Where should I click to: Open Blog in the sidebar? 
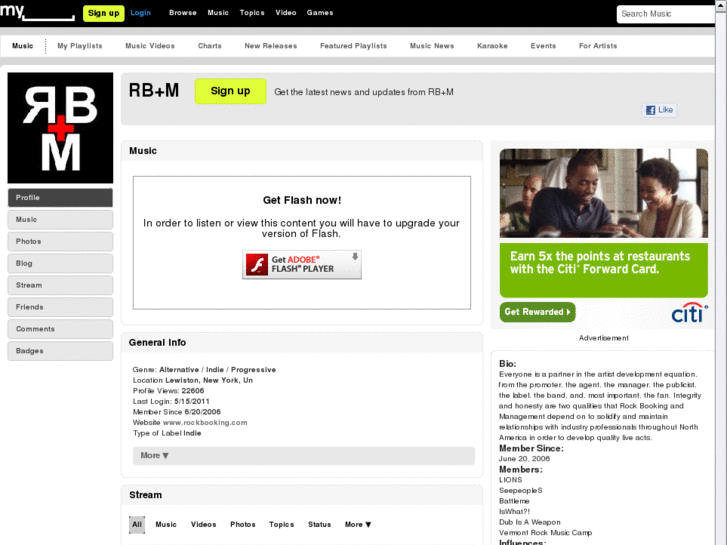pyautogui.click(x=60, y=263)
